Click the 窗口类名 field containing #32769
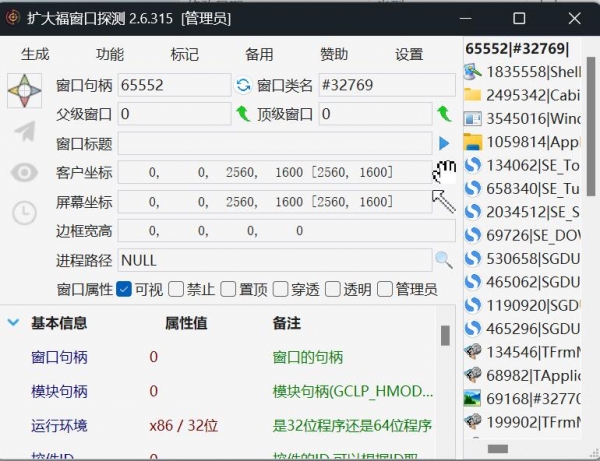This screenshot has width=600, height=461. (387, 85)
